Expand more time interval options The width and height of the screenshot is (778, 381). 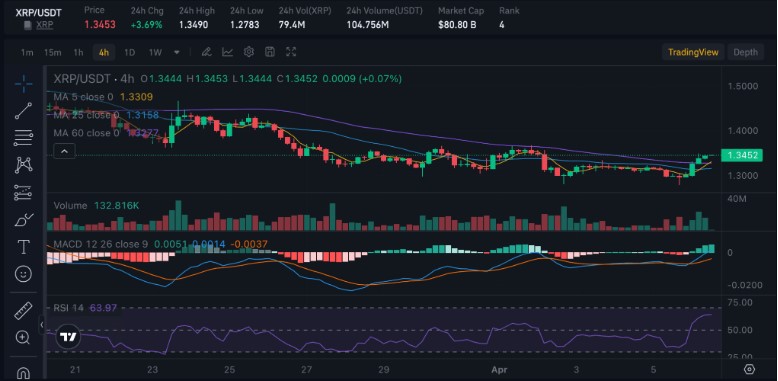tap(177, 52)
